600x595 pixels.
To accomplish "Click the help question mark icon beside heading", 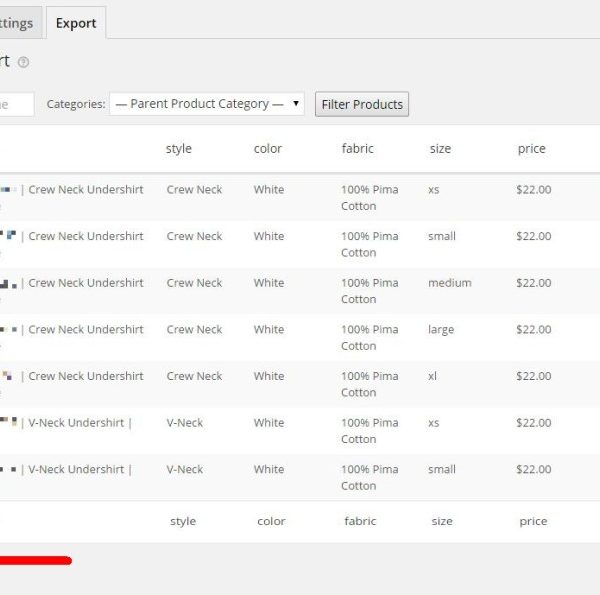I will tap(23, 62).
